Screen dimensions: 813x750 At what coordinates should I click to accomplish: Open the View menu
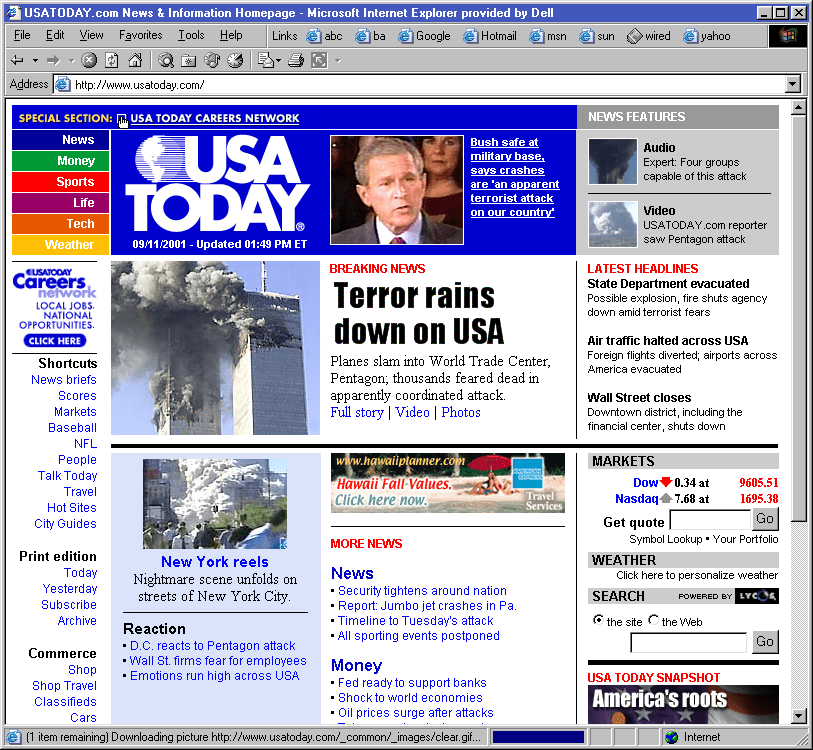pos(91,35)
